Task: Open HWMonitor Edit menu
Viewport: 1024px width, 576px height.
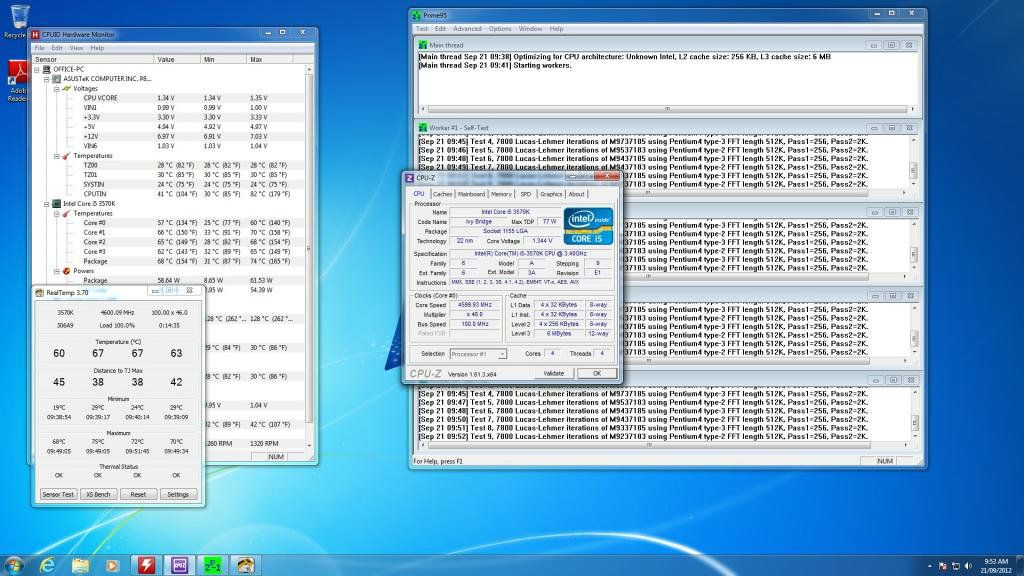Action: pyautogui.click(x=57, y=48)
